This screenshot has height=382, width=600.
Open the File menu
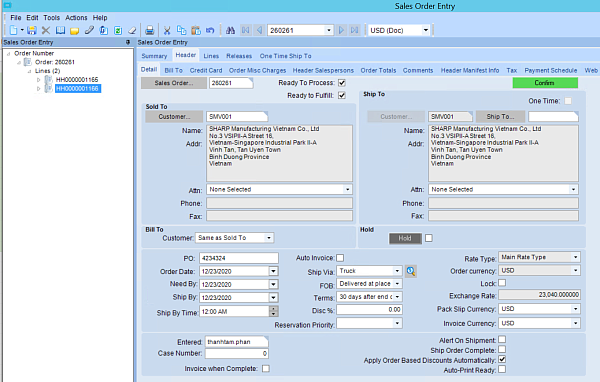16,18
